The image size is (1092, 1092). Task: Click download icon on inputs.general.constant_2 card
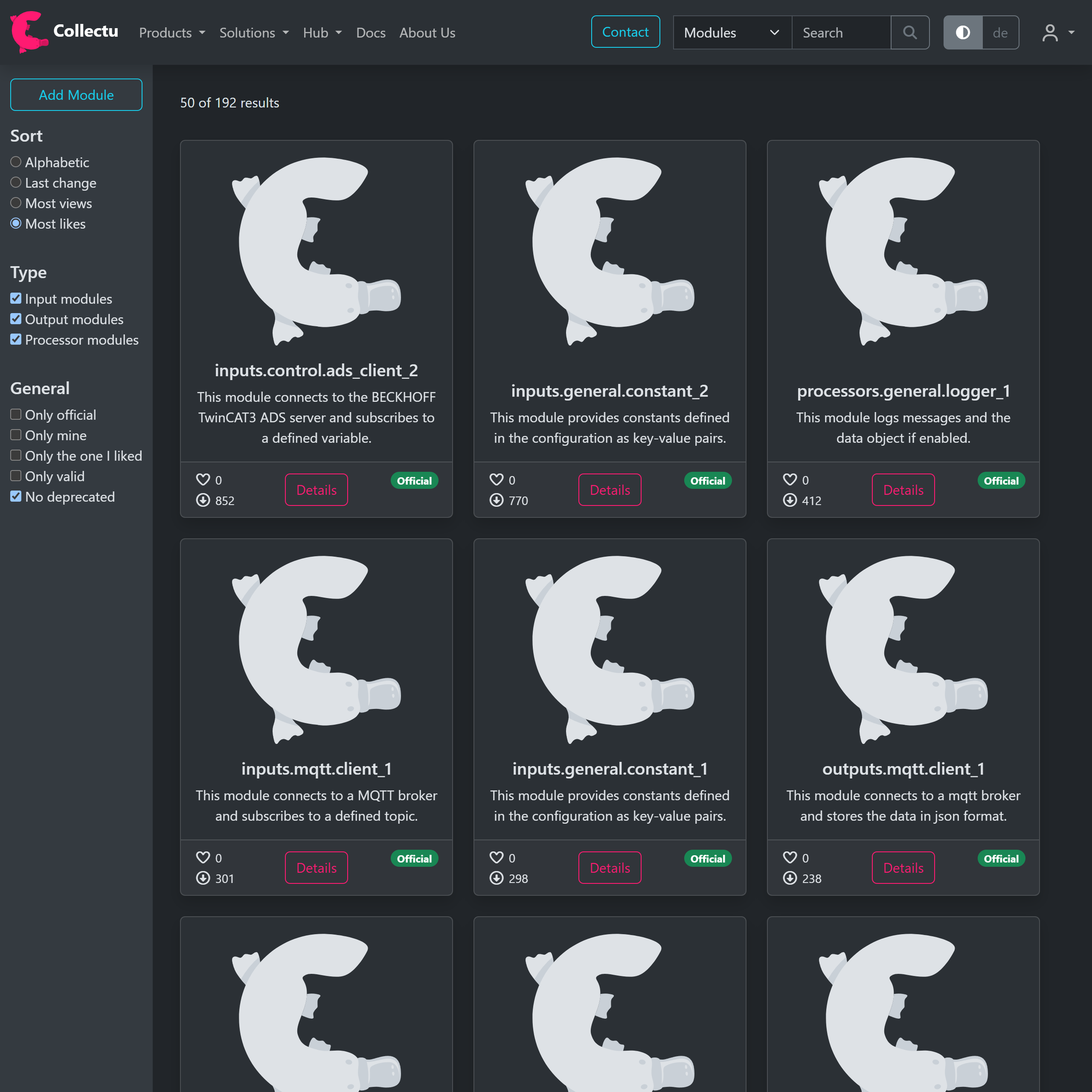point(496,500)
